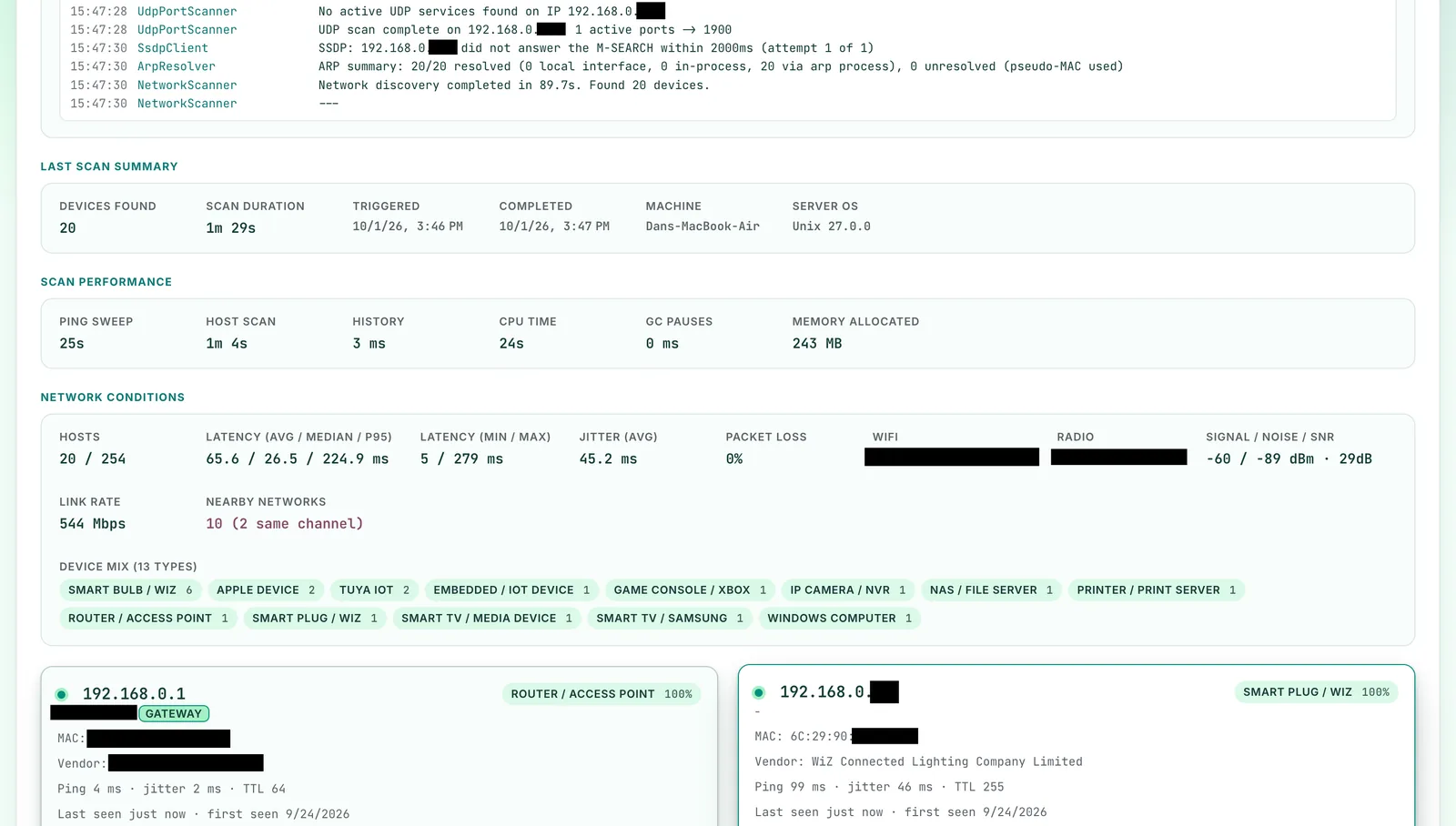Select the Apple Device chip
The width and height of the screenshot is (1456, 826).
pos(266,590)
